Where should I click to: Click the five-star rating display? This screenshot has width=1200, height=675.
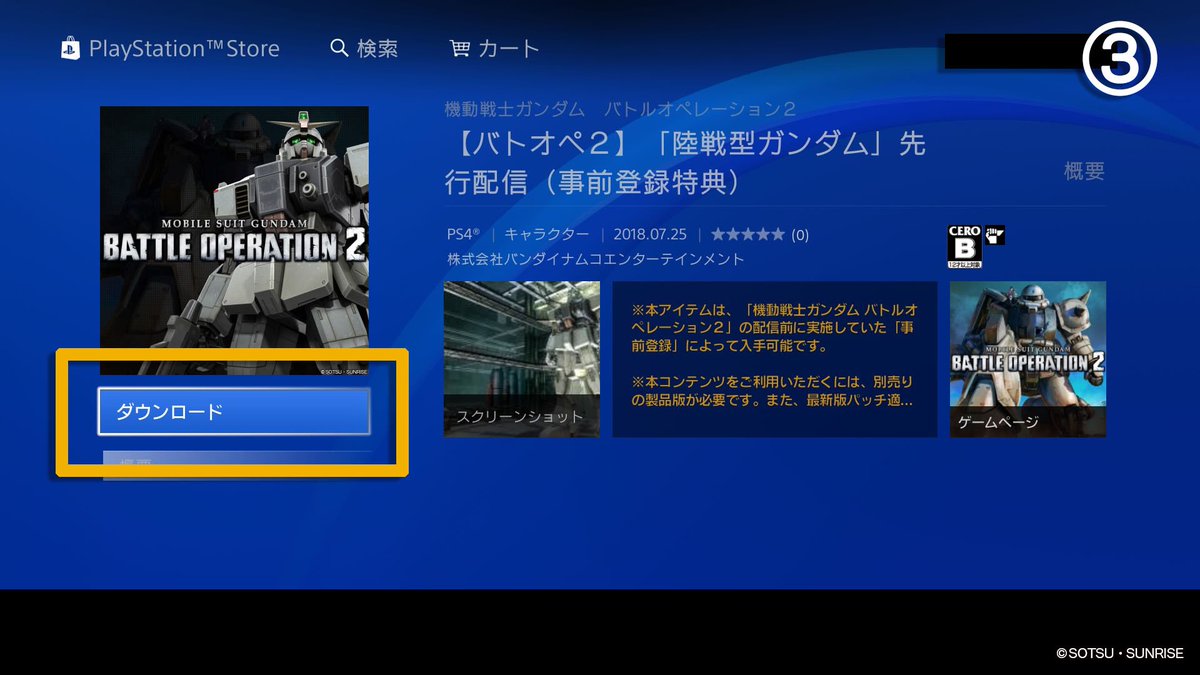pyautogui.click(x=748, y=235)
